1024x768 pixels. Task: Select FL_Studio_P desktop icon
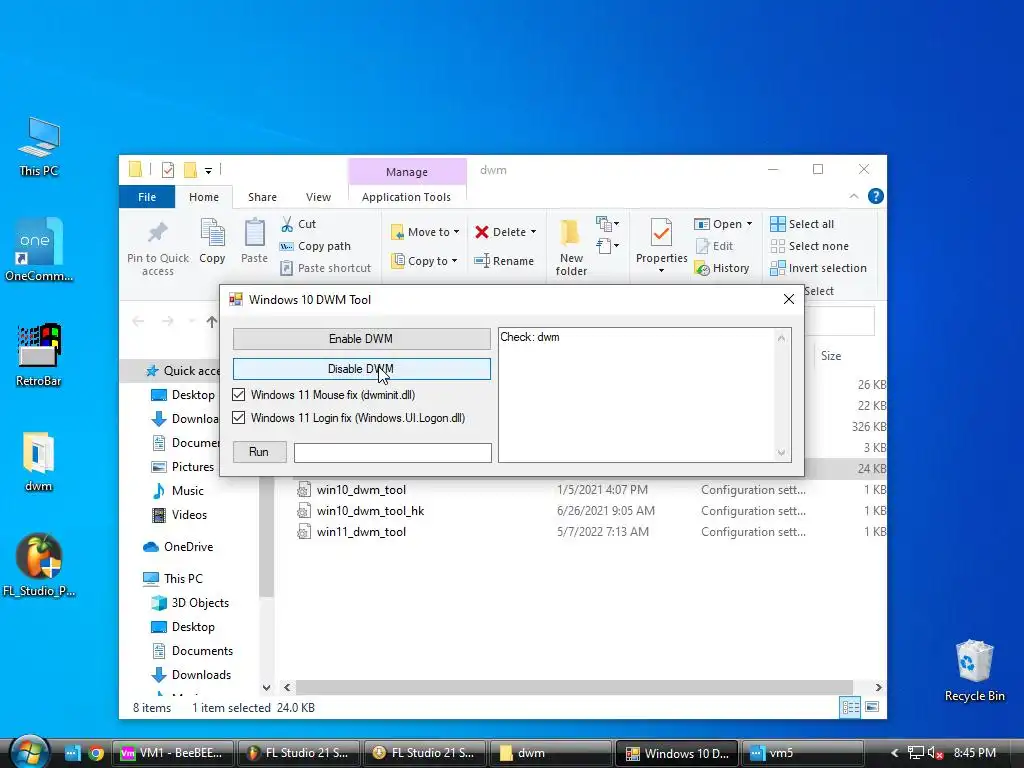tap(39, 566)
